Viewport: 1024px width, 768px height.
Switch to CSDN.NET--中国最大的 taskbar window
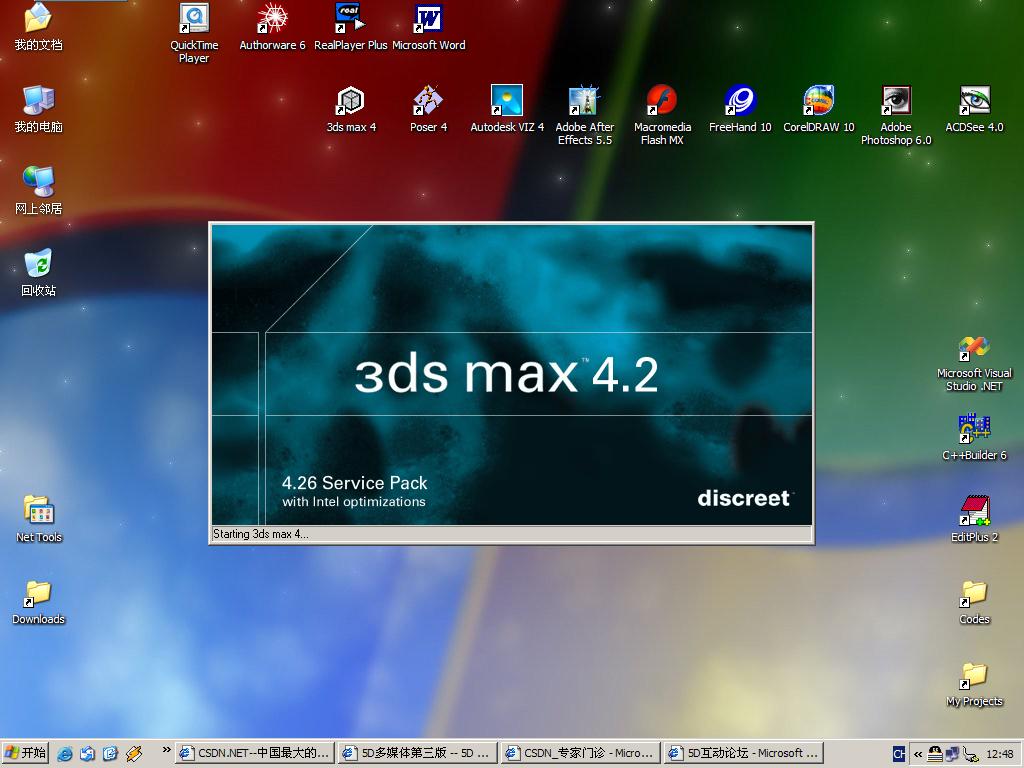(255, 753)
